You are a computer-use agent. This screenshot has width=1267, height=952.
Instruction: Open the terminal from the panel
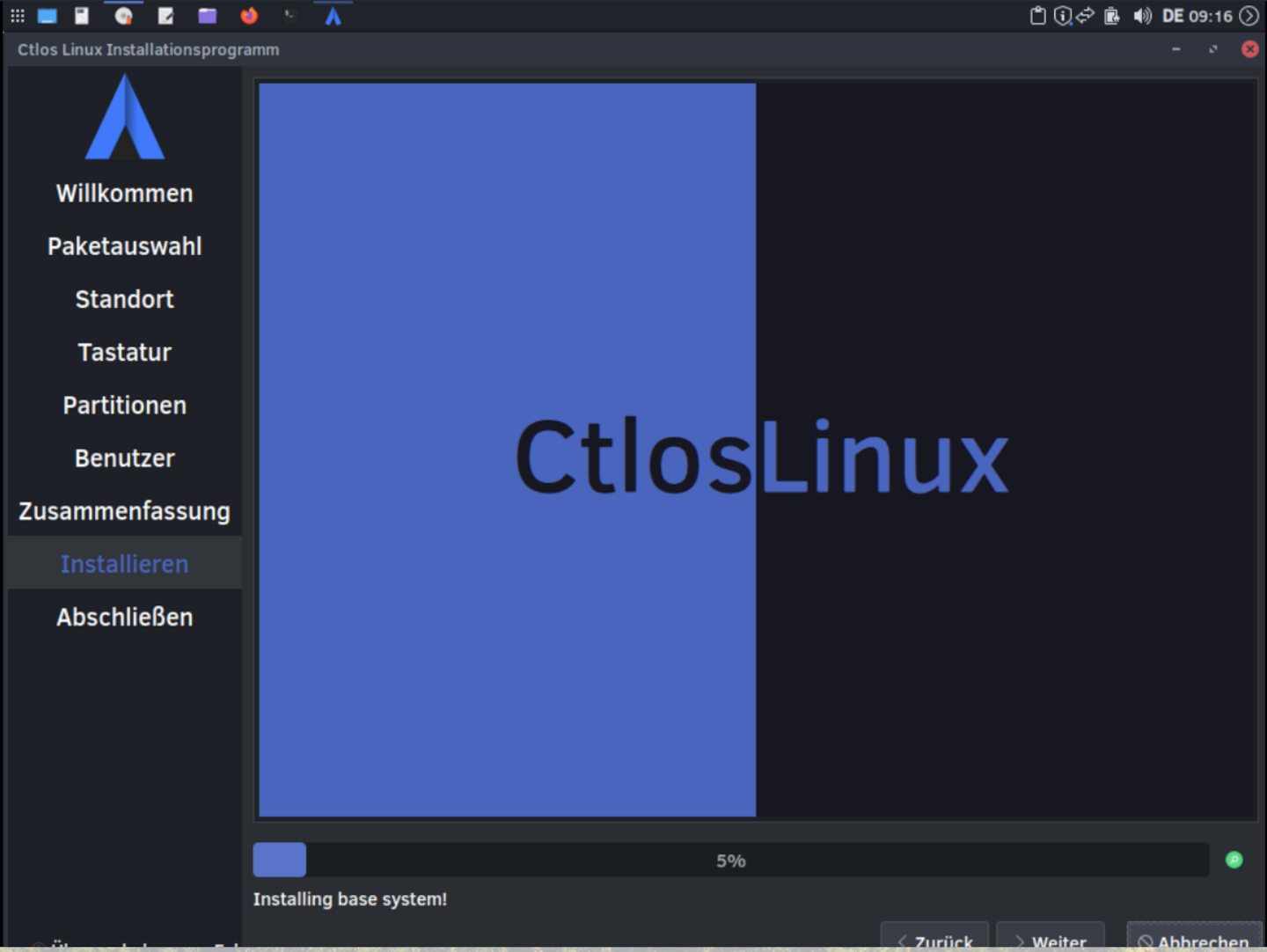point(290,16)
